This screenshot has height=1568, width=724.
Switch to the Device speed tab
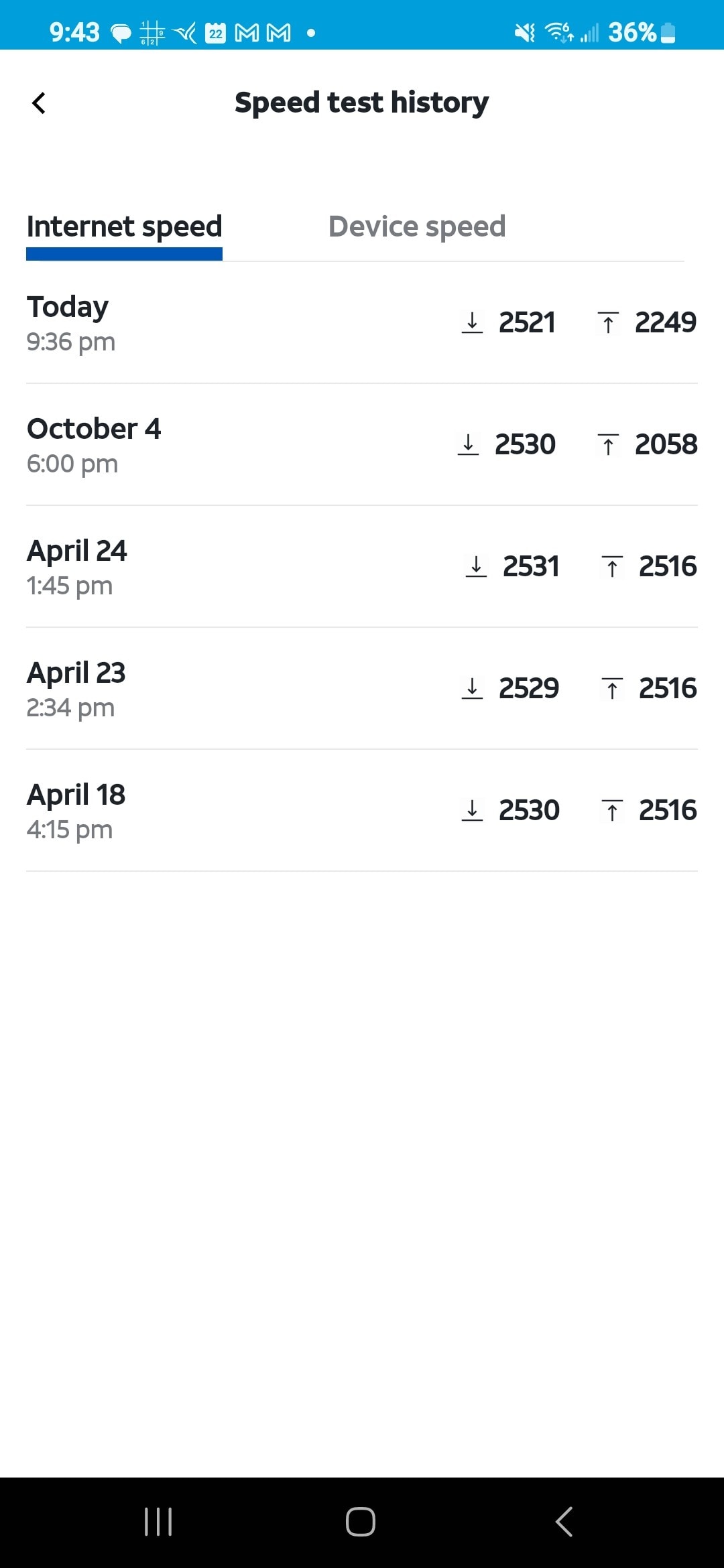[x=416, y=226]
